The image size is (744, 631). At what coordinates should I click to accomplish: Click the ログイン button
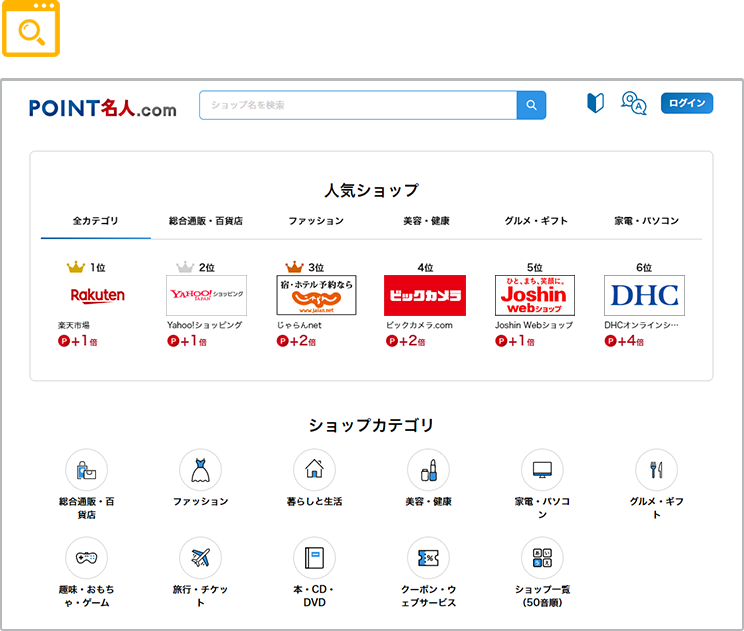pyautogui.click(x=687, y=103)
